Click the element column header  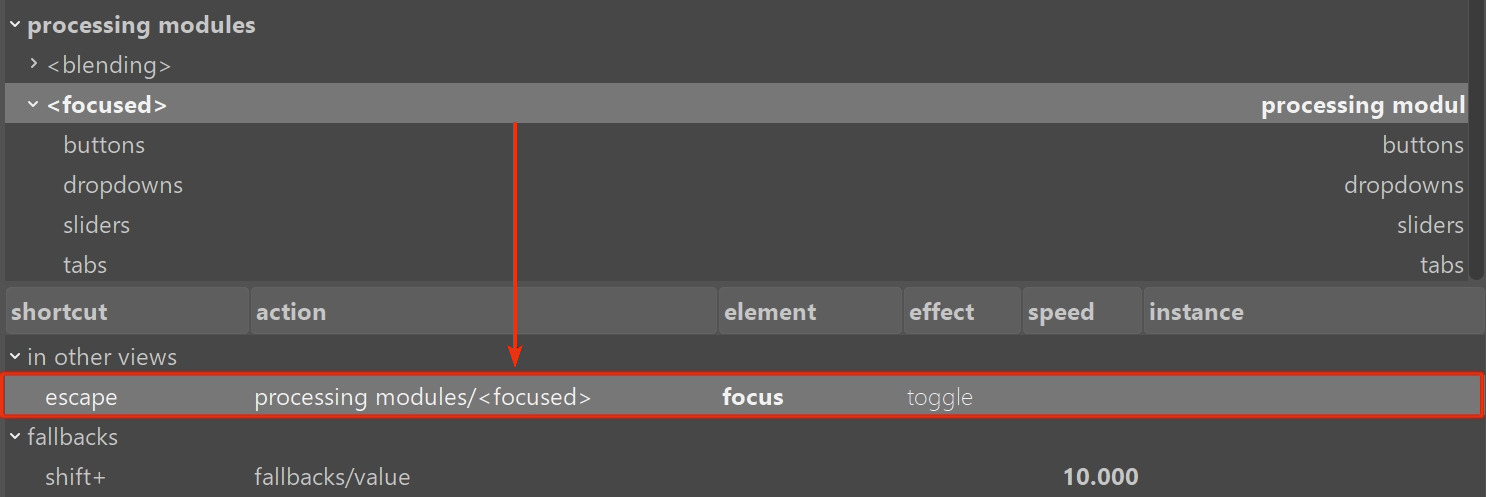pos(809,312)
